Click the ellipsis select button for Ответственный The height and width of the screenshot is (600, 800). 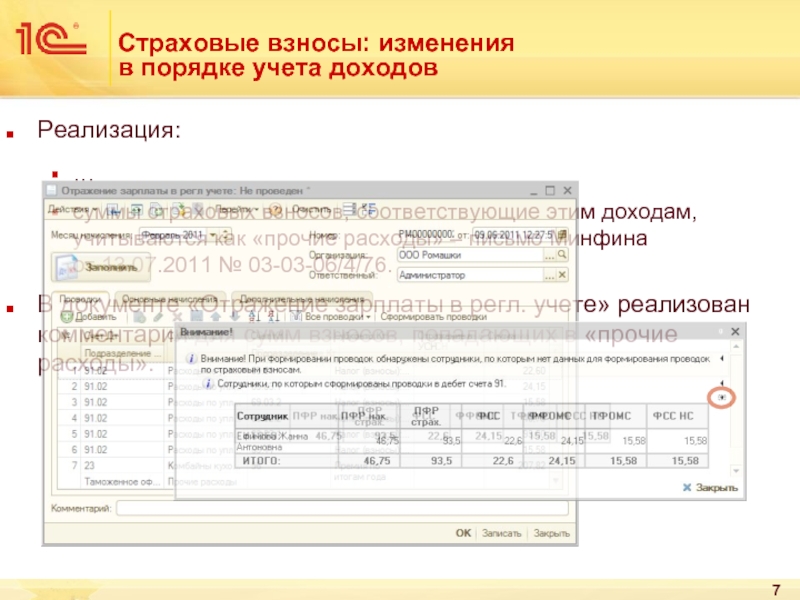tap(549, 275)
